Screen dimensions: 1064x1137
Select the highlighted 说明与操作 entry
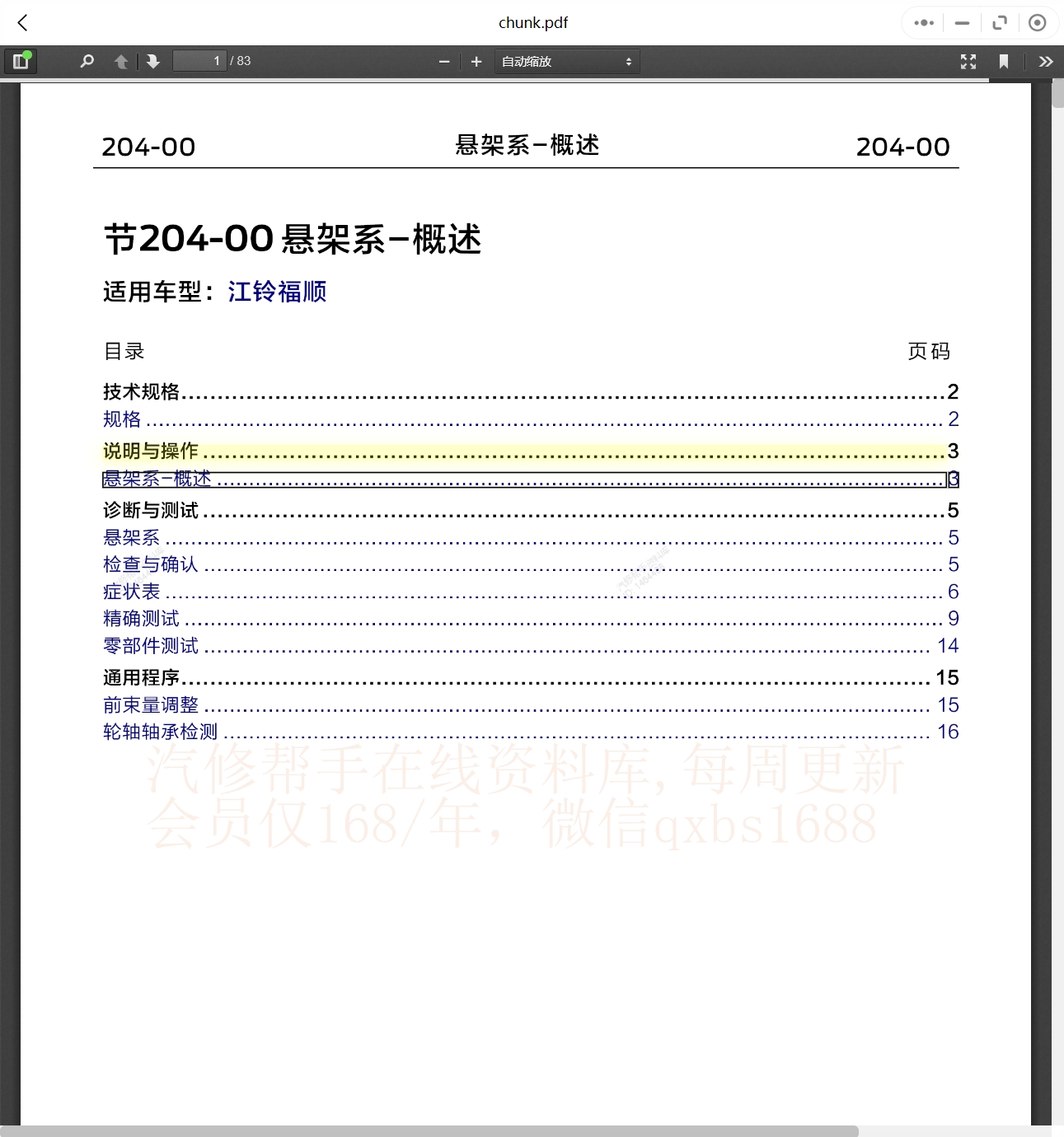point(151,452)
